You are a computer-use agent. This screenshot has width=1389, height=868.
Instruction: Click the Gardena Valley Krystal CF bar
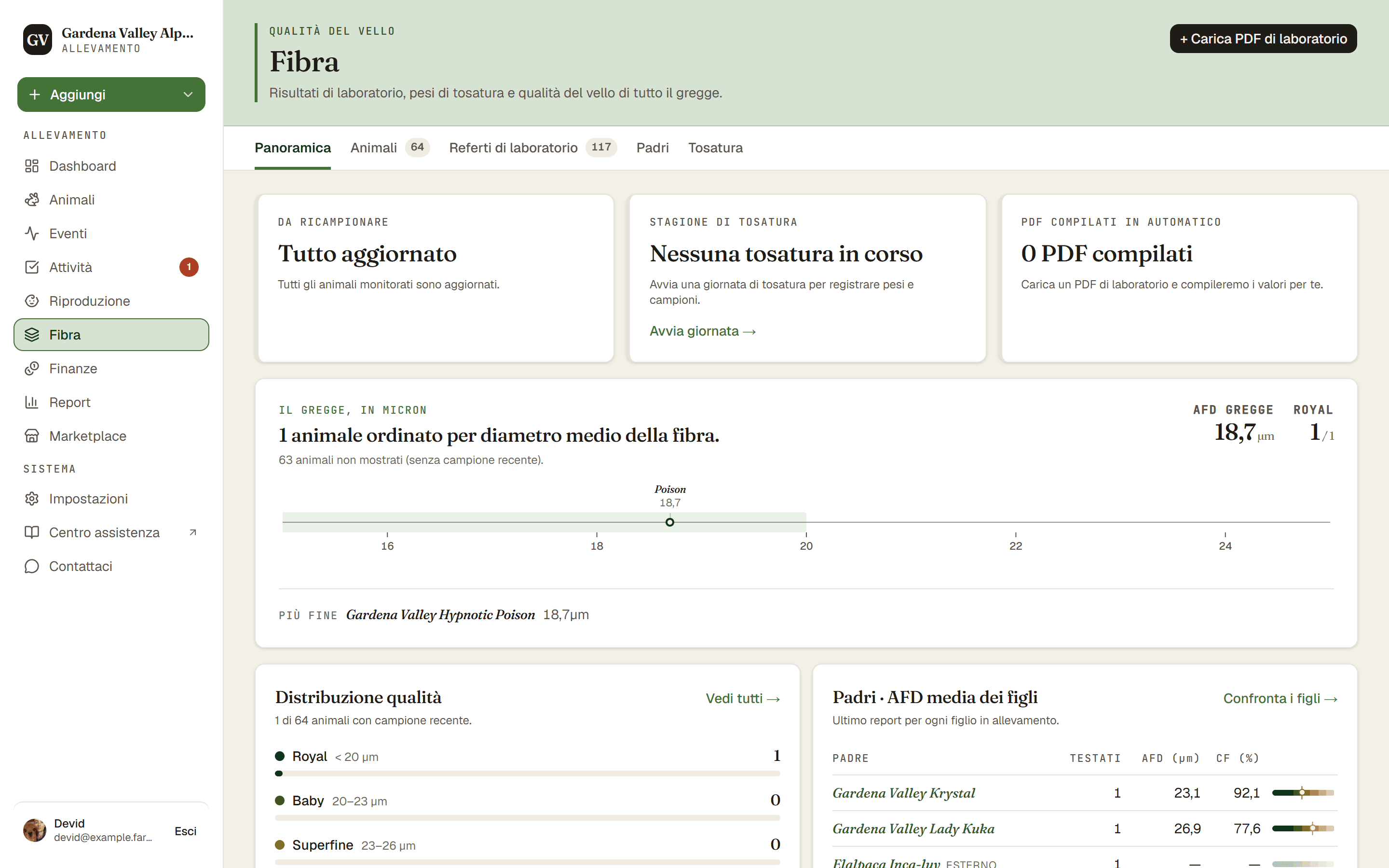1303,793
